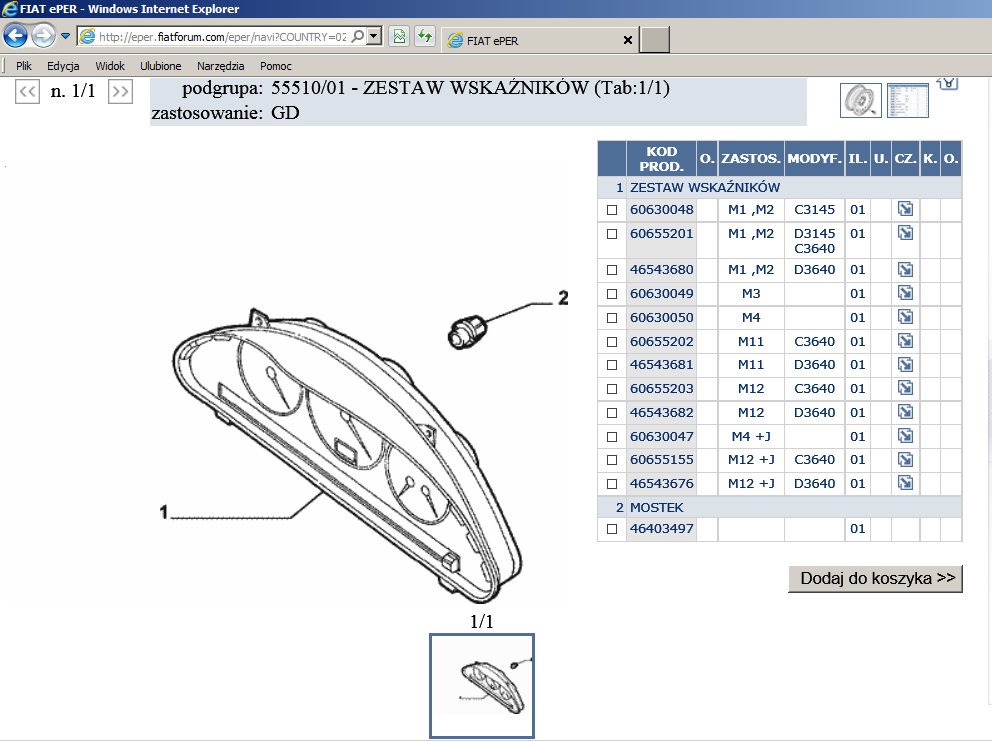
Task: Click the compatibility view icon
Action: 399,37
